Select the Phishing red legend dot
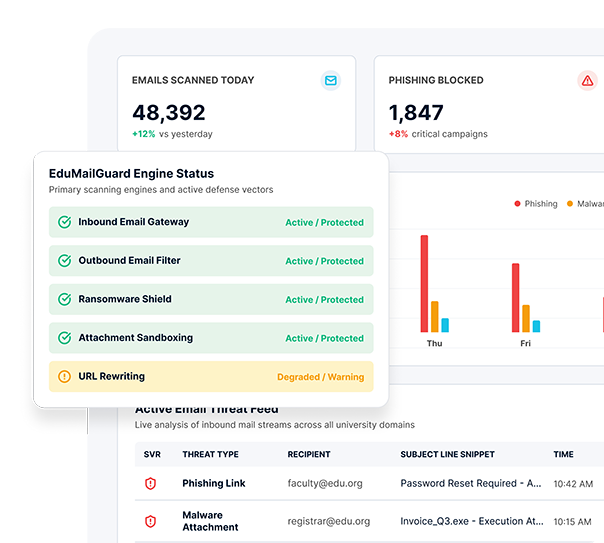Screen dimensions: 604x543 click(x=517, y=203)
